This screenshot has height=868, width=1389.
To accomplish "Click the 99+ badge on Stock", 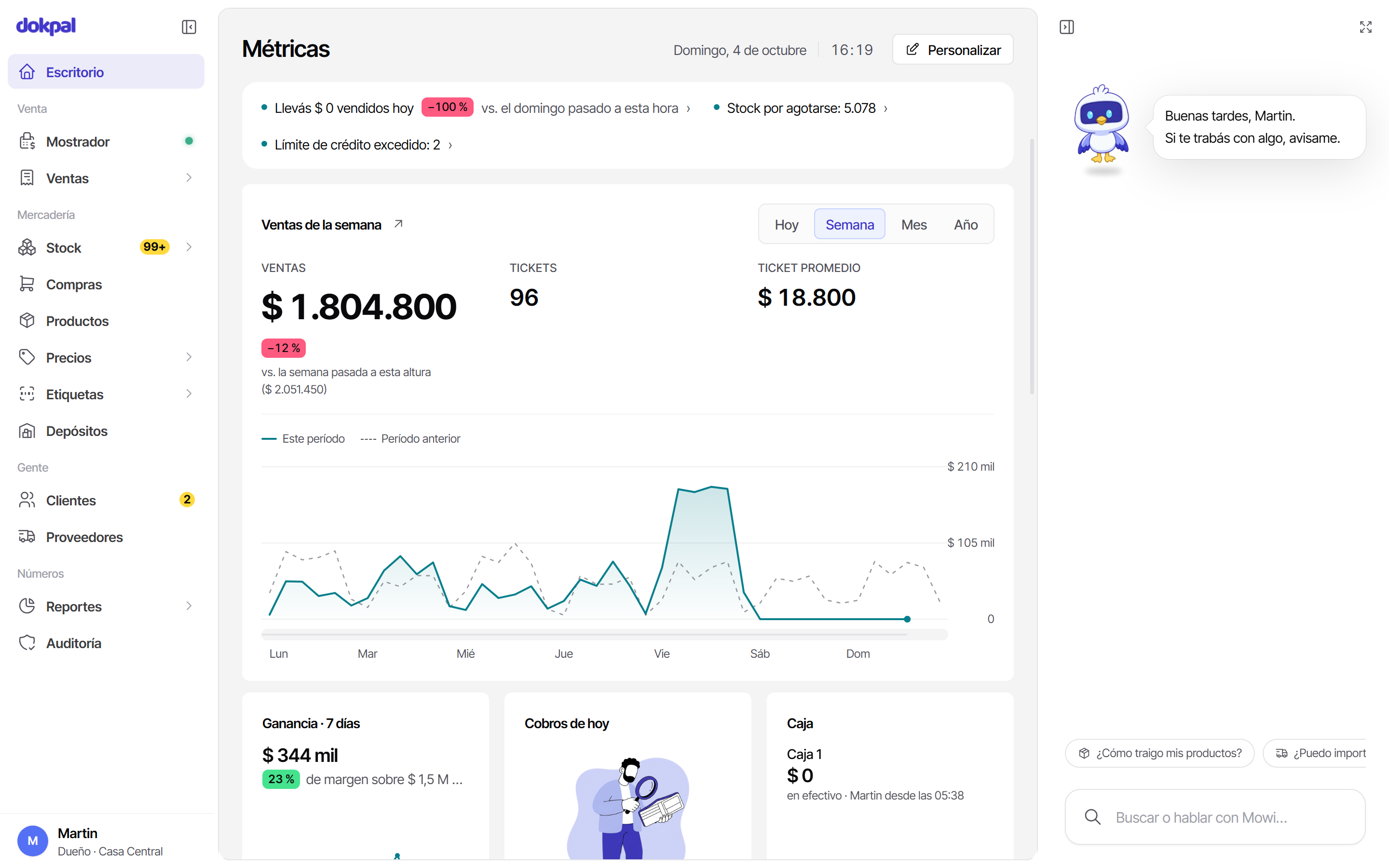I will 154,247.
